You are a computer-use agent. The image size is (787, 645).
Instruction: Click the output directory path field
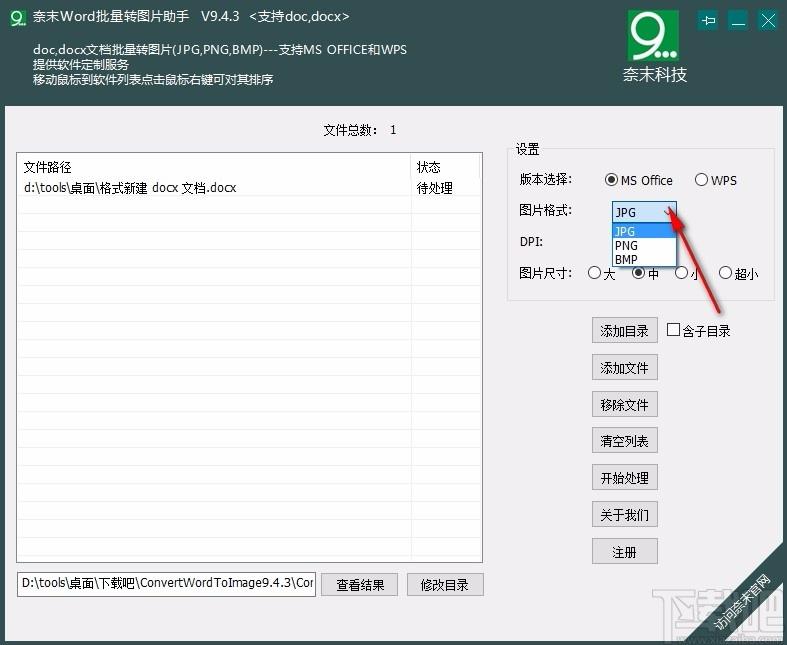coord(166,584)
